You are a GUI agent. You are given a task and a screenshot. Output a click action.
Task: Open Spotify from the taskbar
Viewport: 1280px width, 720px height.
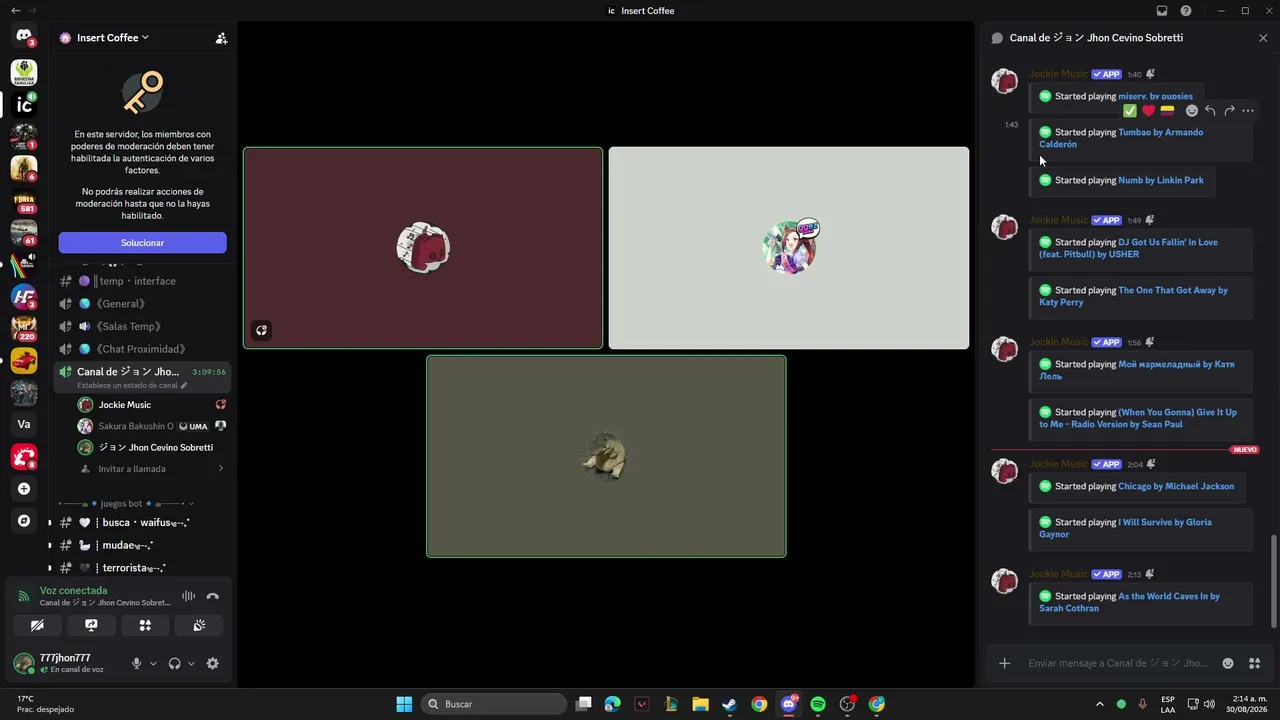click(818, 704)
